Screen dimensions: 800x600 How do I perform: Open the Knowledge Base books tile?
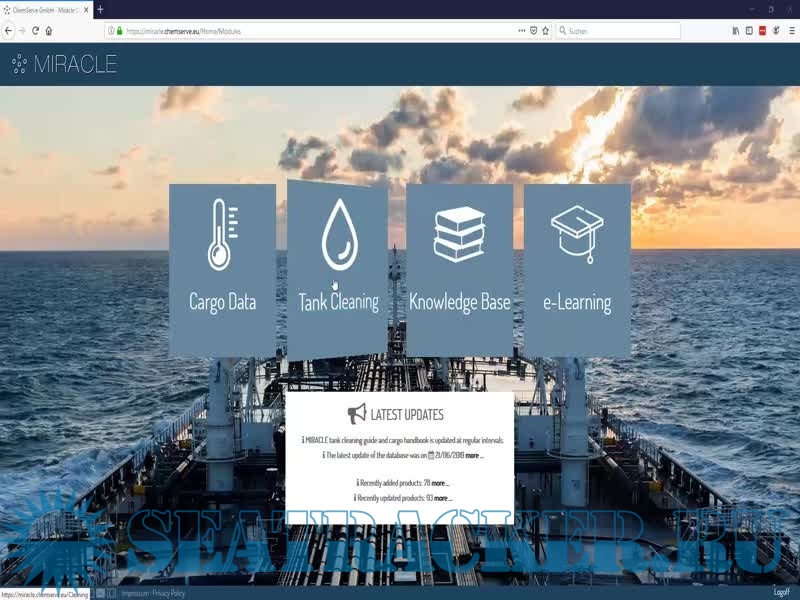pos(459,269)
